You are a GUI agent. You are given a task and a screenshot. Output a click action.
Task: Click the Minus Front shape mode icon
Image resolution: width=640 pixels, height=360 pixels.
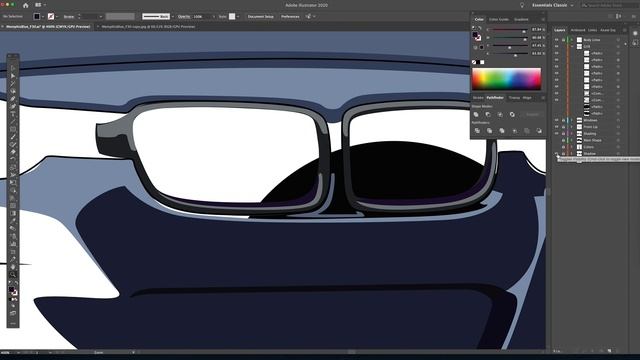pyautogui.click(x=488, y=115)
